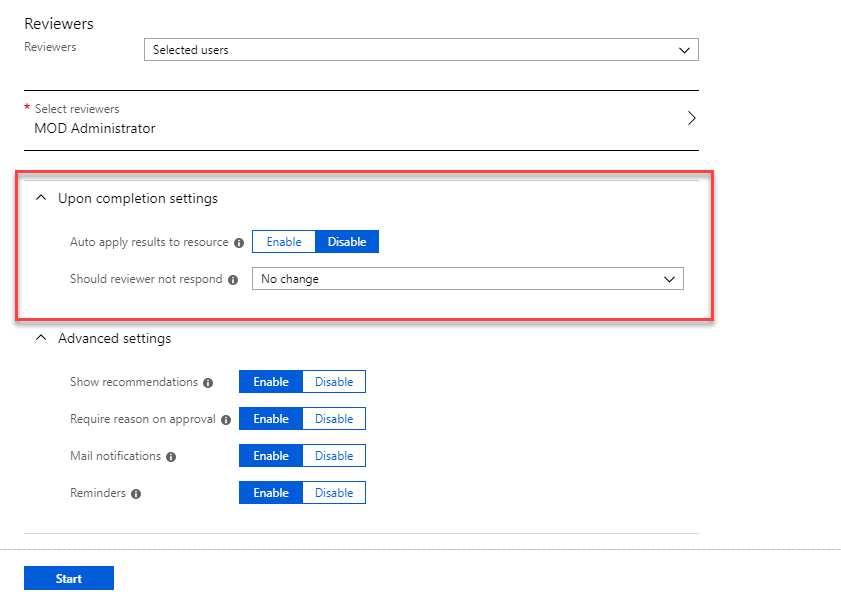Disable Reminders
This screenshot has height=602, width=841.
(334, 493)
